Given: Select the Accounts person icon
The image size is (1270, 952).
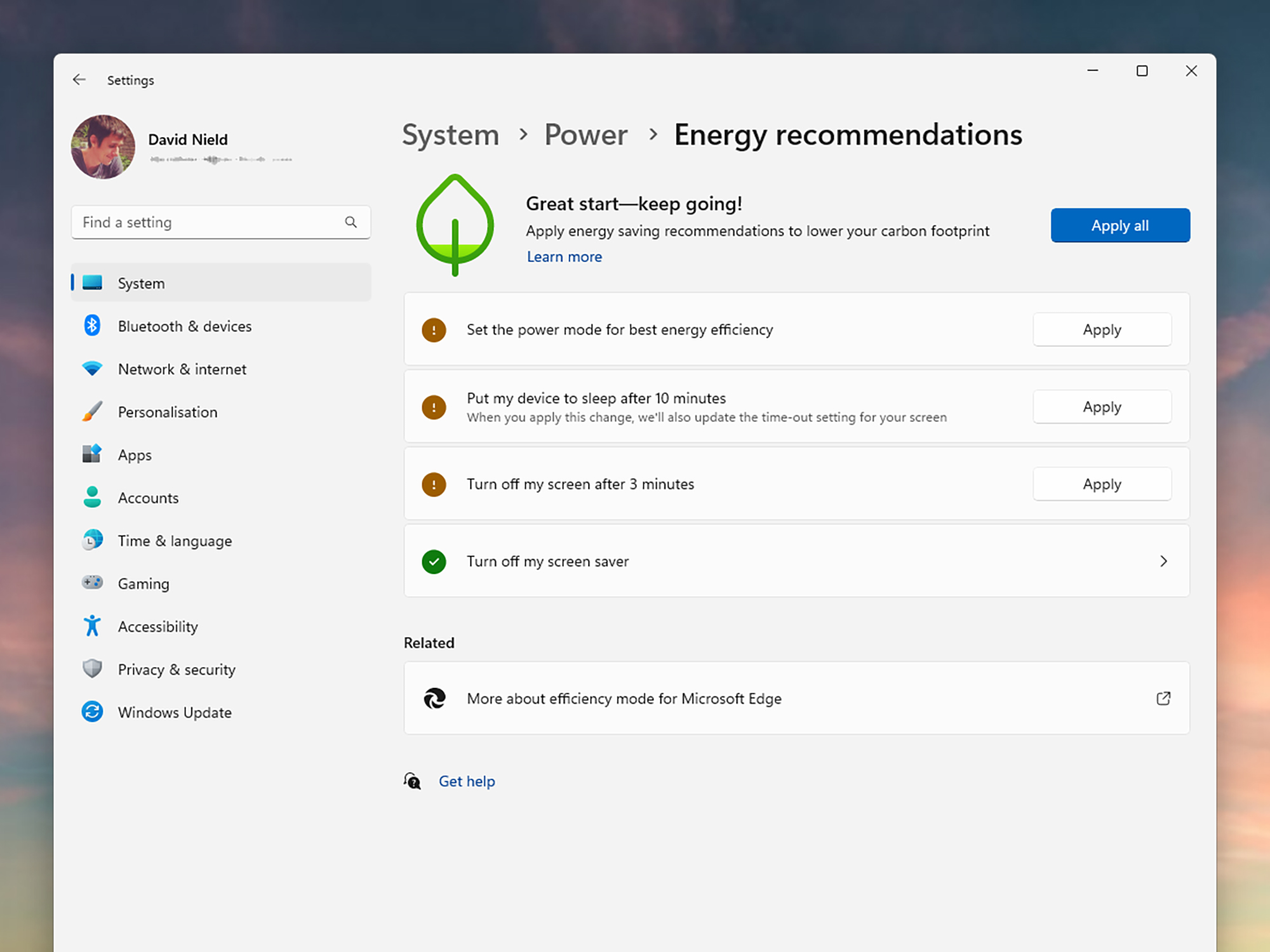Looking at the screenshot, I should tap(93, 498).
